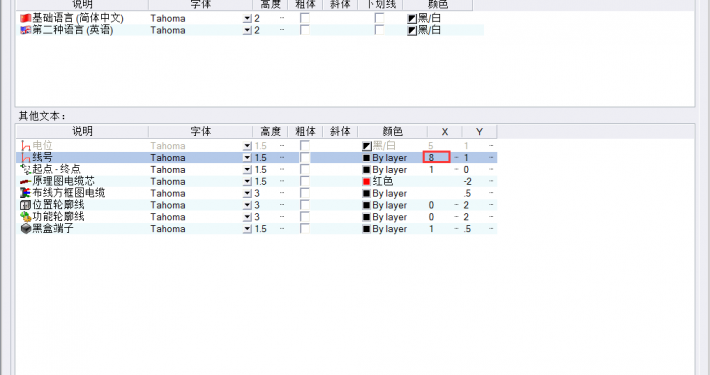Click the 位置轮廓线 location icon
This screenshot has height=375, width=710.
pyautogui.click(x=25, y=205)
